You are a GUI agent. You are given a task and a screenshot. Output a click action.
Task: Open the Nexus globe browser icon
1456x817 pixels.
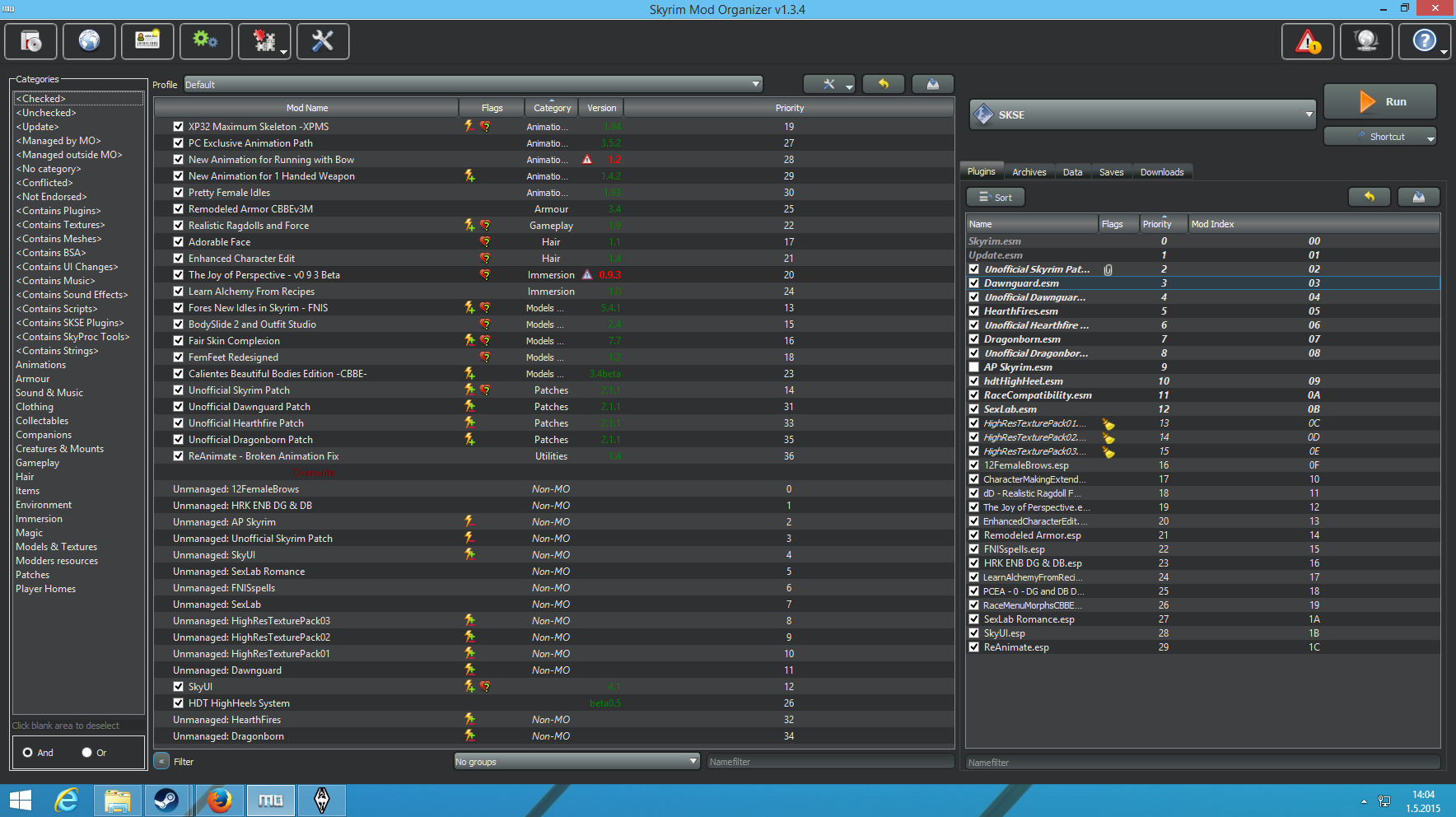89,41
